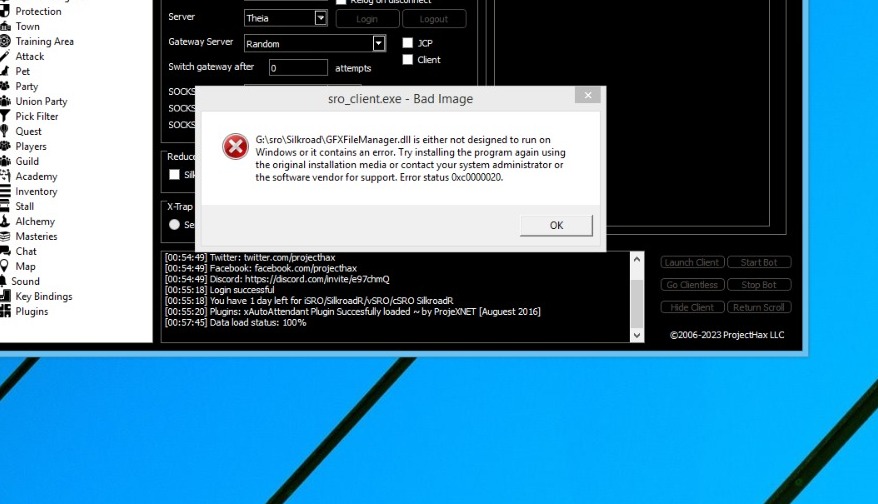Select the Pet icon in sidebar
The image size is (878, 504).
coord(5,72)
